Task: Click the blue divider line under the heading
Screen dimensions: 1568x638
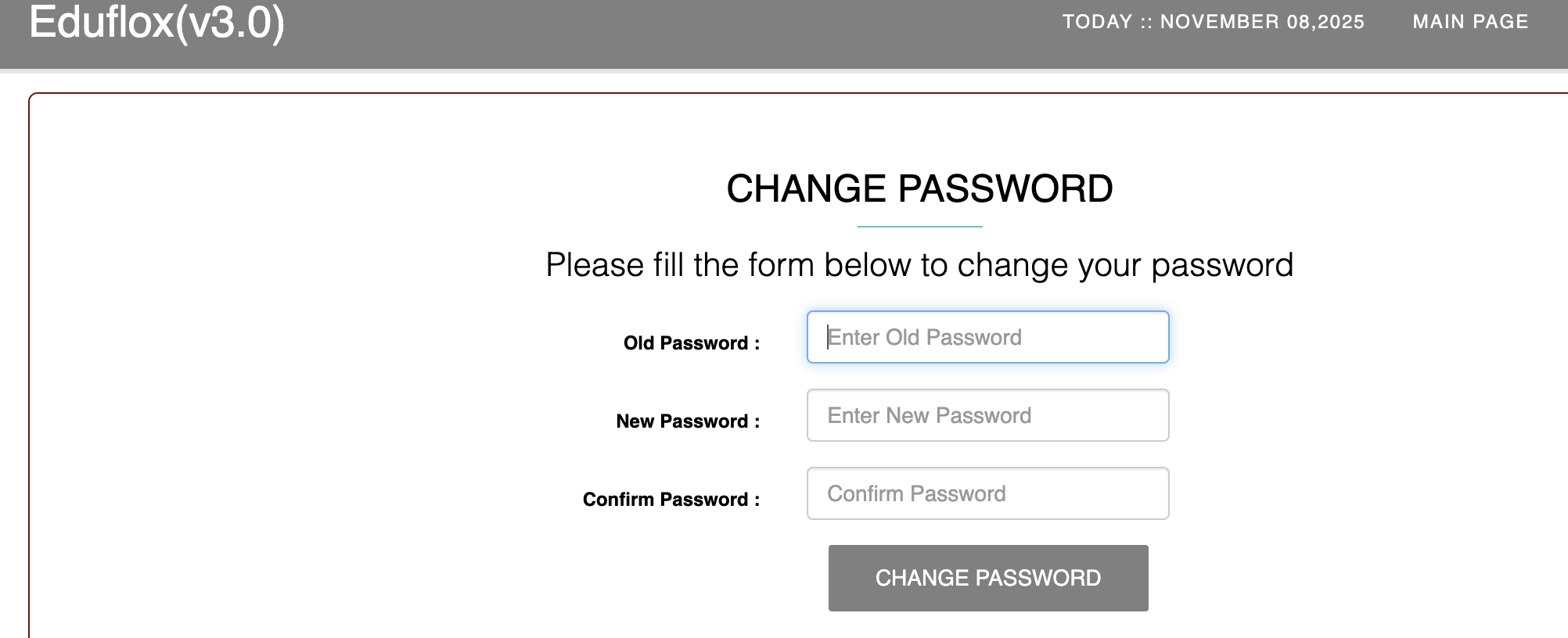Action: pos(919,227)
